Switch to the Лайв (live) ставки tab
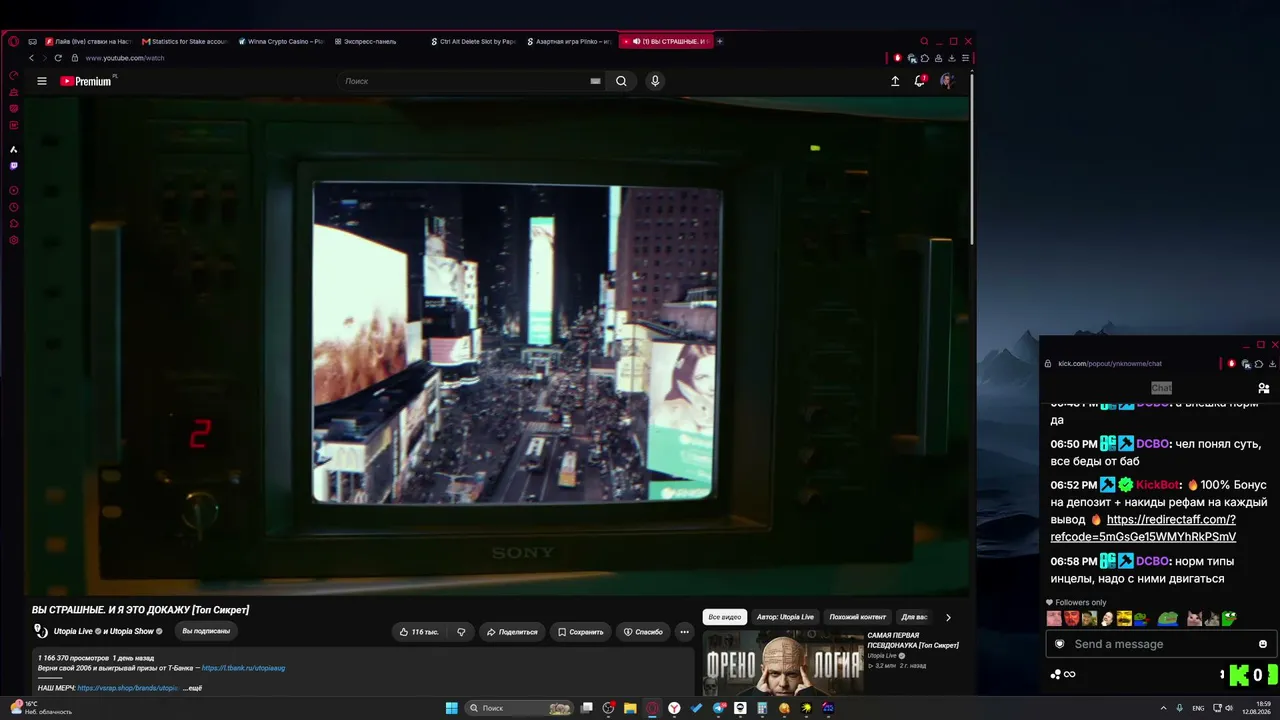This screenshot has width=1280, height=720. point(88,42)
